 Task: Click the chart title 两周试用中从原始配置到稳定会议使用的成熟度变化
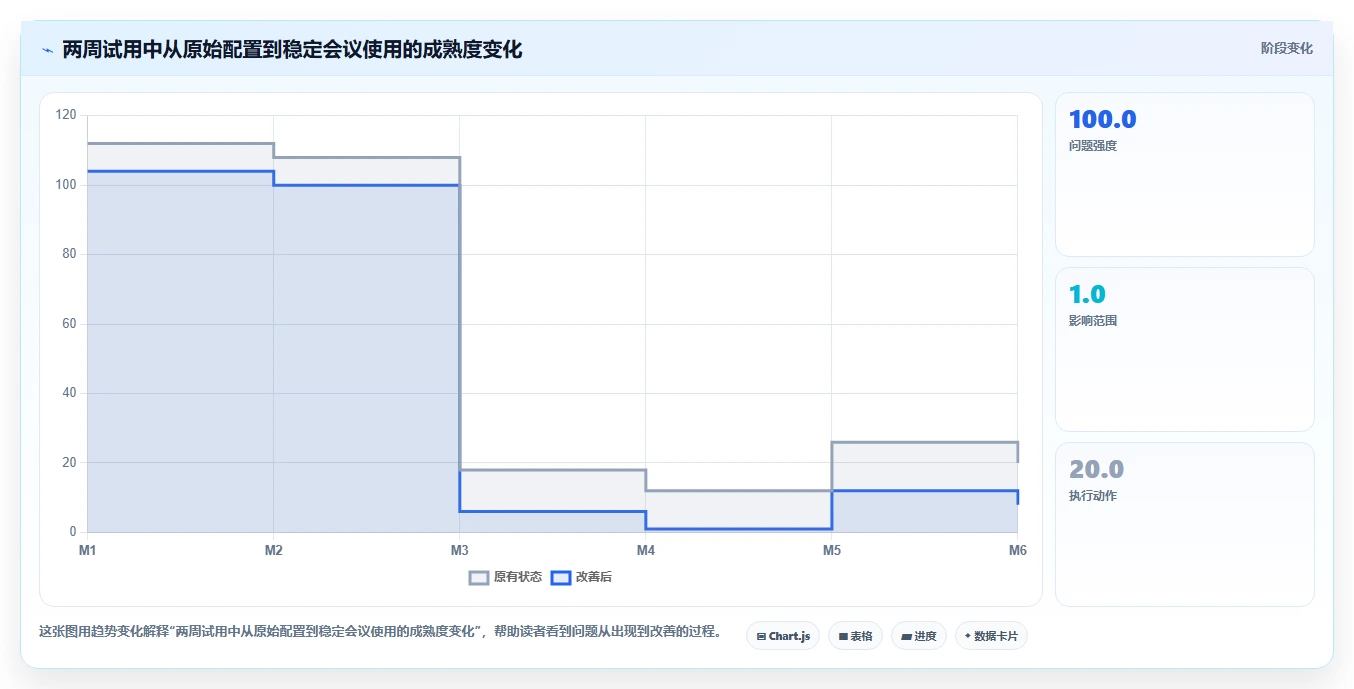click(292, 49)
